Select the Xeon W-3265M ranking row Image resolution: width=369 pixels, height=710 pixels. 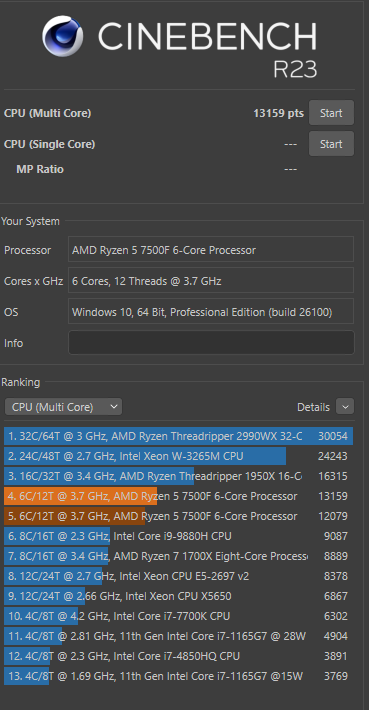(178, 456)
